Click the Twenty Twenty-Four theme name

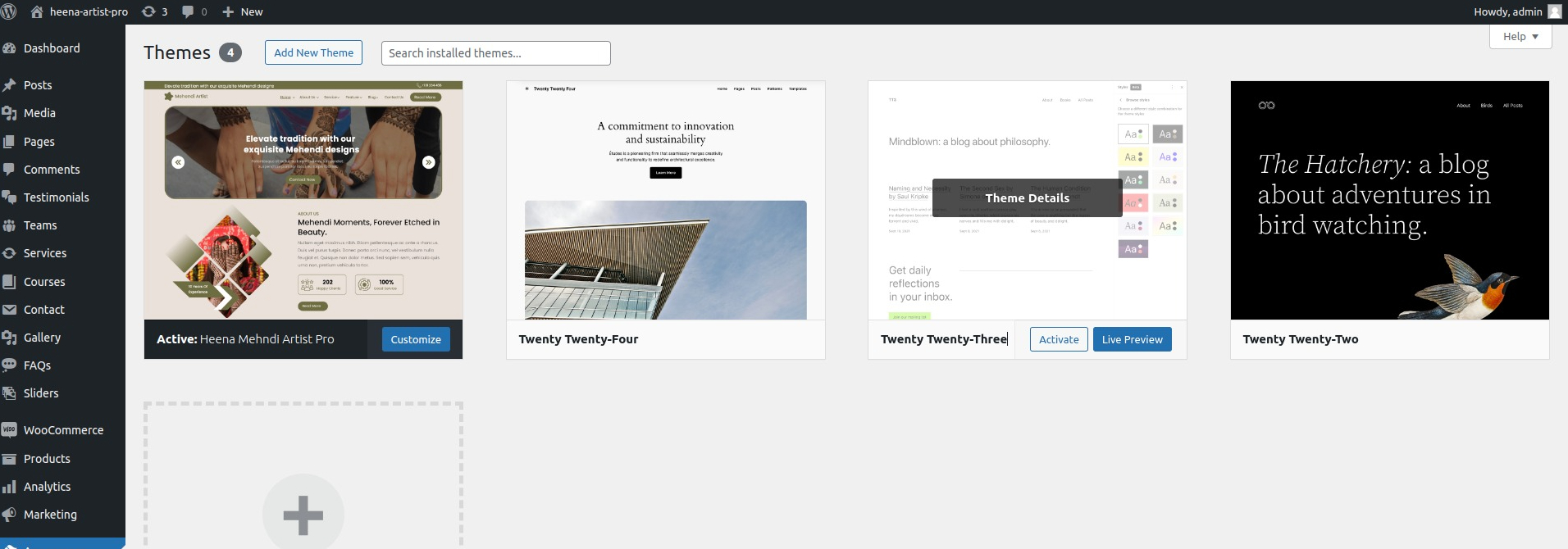[x=578, y=339]
